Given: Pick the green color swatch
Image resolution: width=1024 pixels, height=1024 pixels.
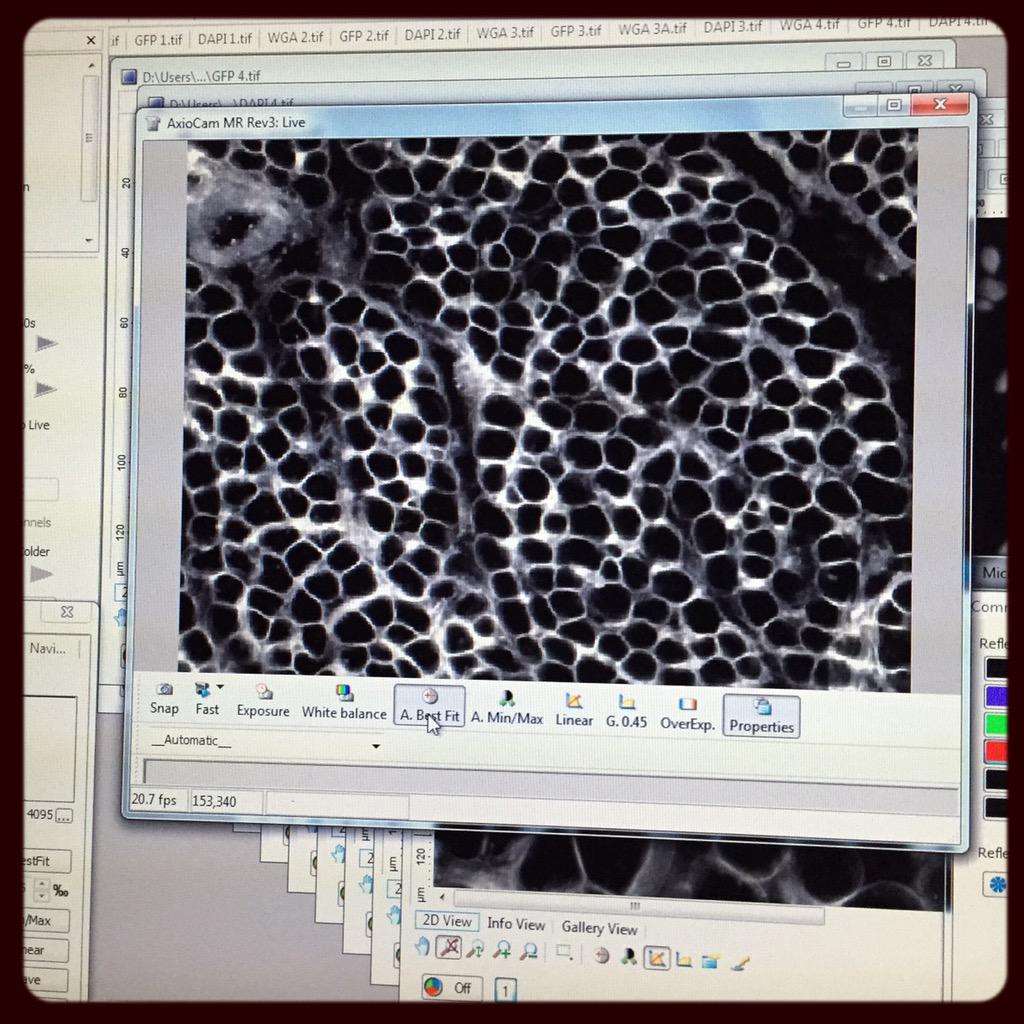Looking at the screenshot, I should 996,724.
